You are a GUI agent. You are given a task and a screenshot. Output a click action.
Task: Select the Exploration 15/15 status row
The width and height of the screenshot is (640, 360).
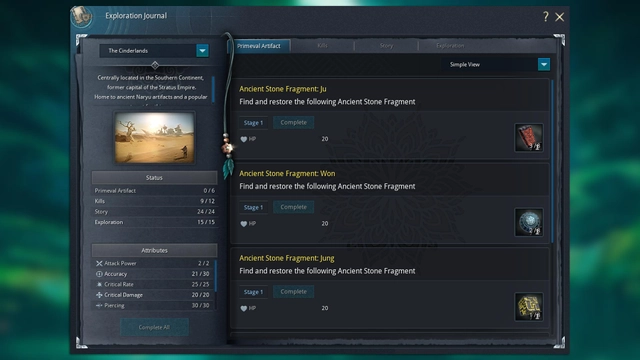pos(154,222)
